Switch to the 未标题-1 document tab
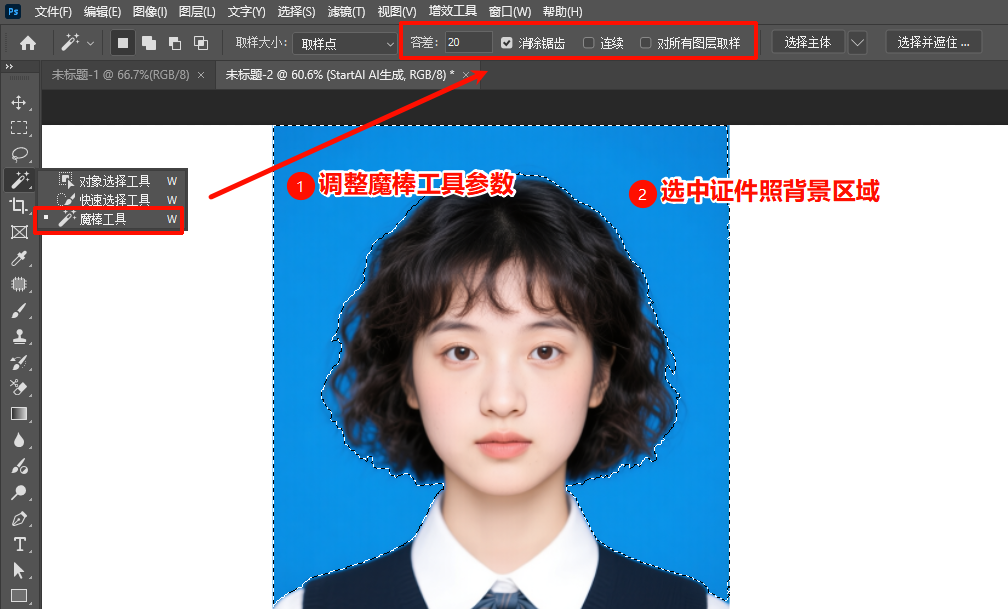Image resolution: width=1008 pixels, height=609 pixels. pyautogui.click(x=120, y=74)
